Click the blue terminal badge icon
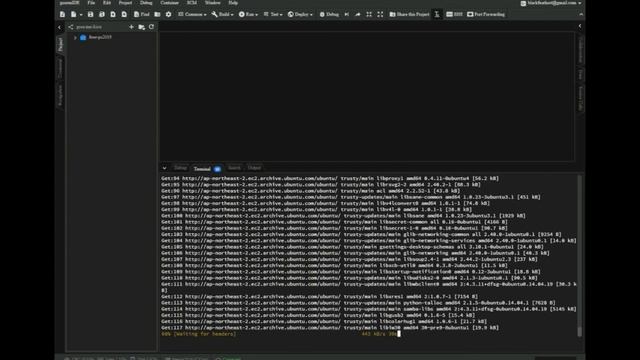Image resolution: width=640 pixels, height=360 pixels. (218, 169)
